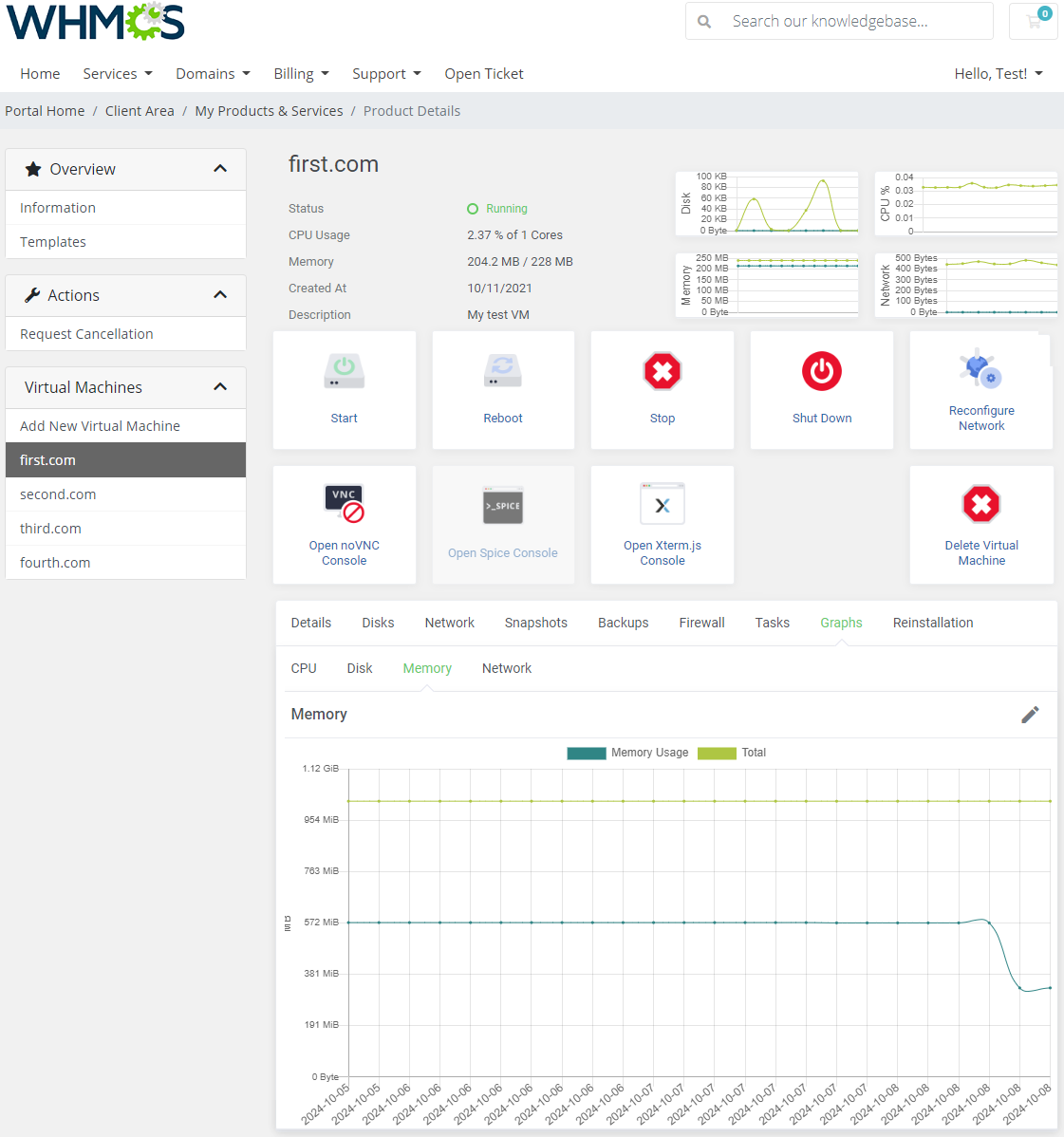Open the shopping cart icon
Screen dimensions: 1064x1137
1034,21
